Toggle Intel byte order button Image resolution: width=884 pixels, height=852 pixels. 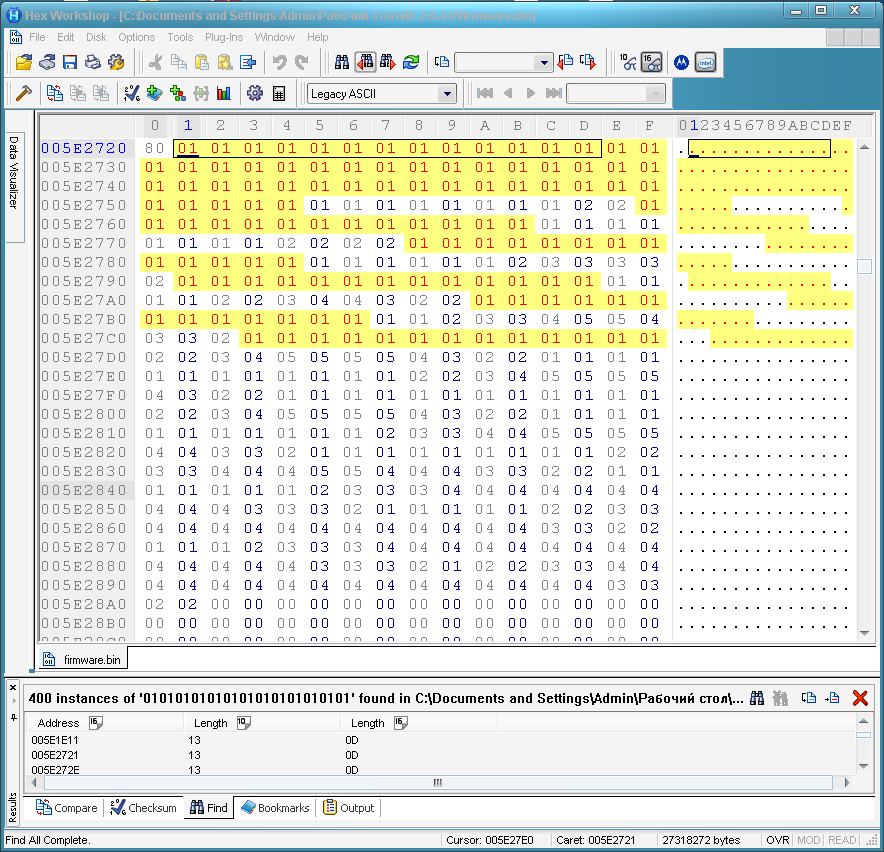click(x=706, y=62)
